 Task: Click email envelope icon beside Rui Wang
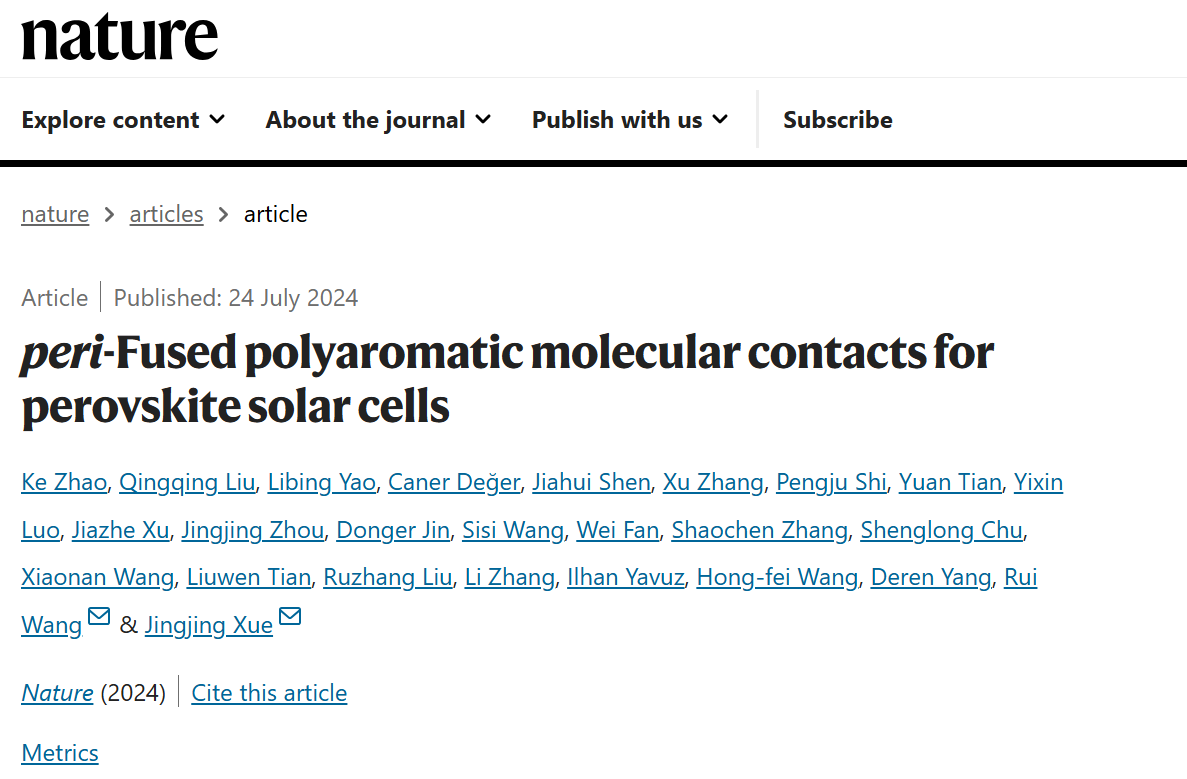pos(99,617)
